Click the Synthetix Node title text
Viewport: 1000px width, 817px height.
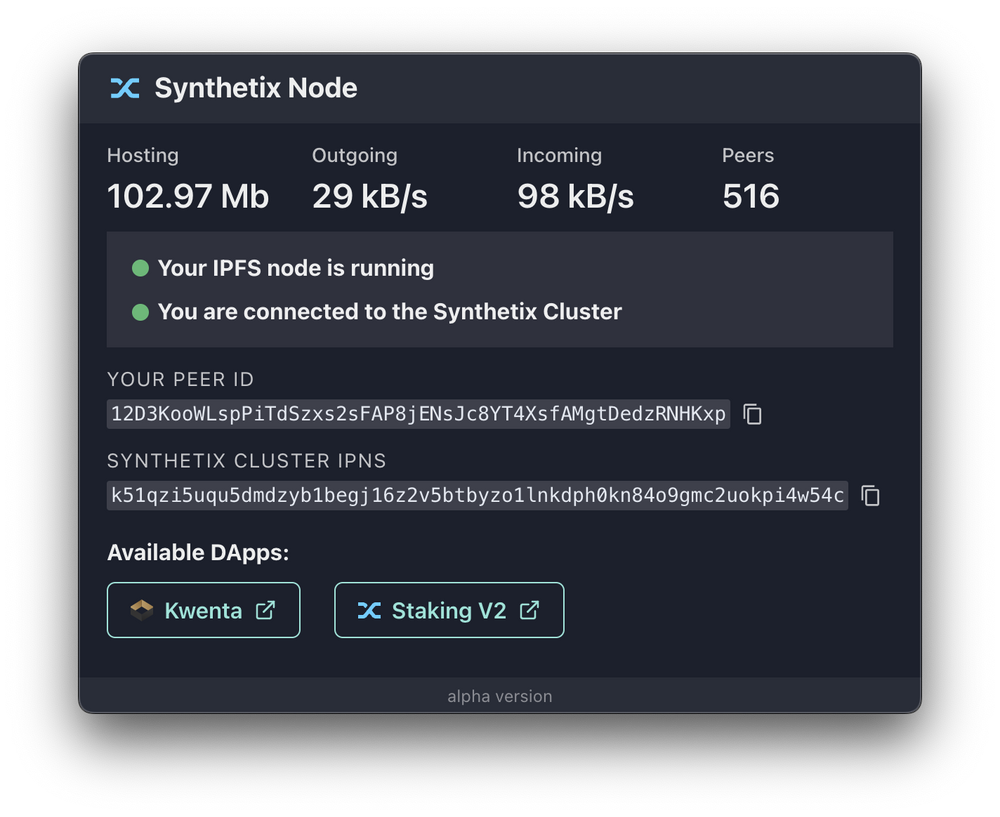(x=255, y=88)
